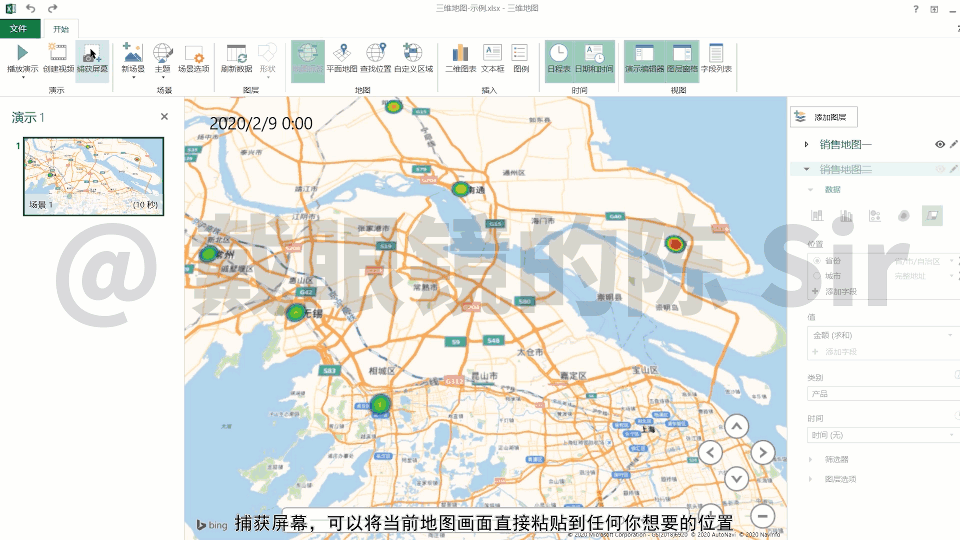The image size is (960, 540).
Task: Click the Redo arrow in title bar
Action: (53, 9)
